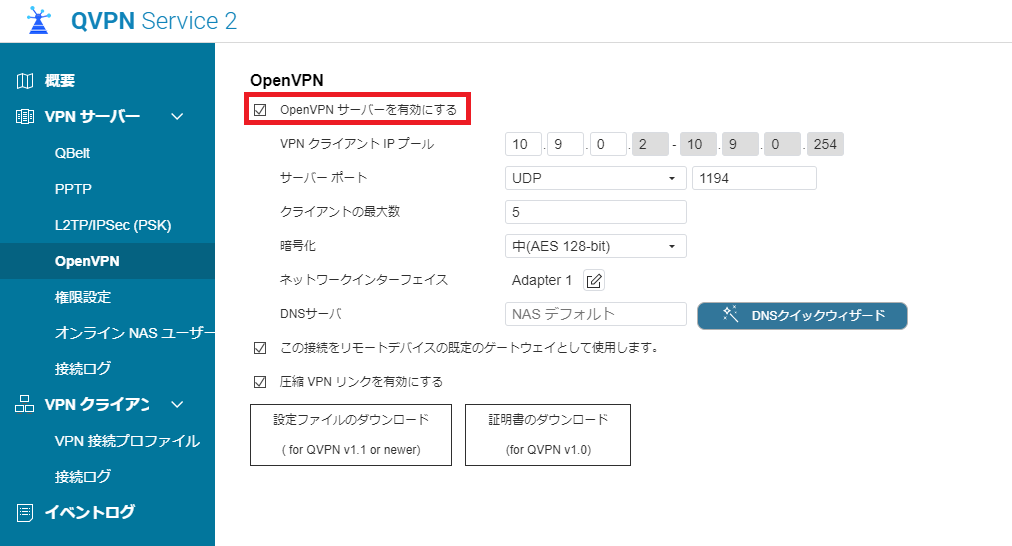The width and height of the screenshot is (1012, 546).
Task: Open オンライン NAS ユーザー in sidebar
Action: pos(134,333)
